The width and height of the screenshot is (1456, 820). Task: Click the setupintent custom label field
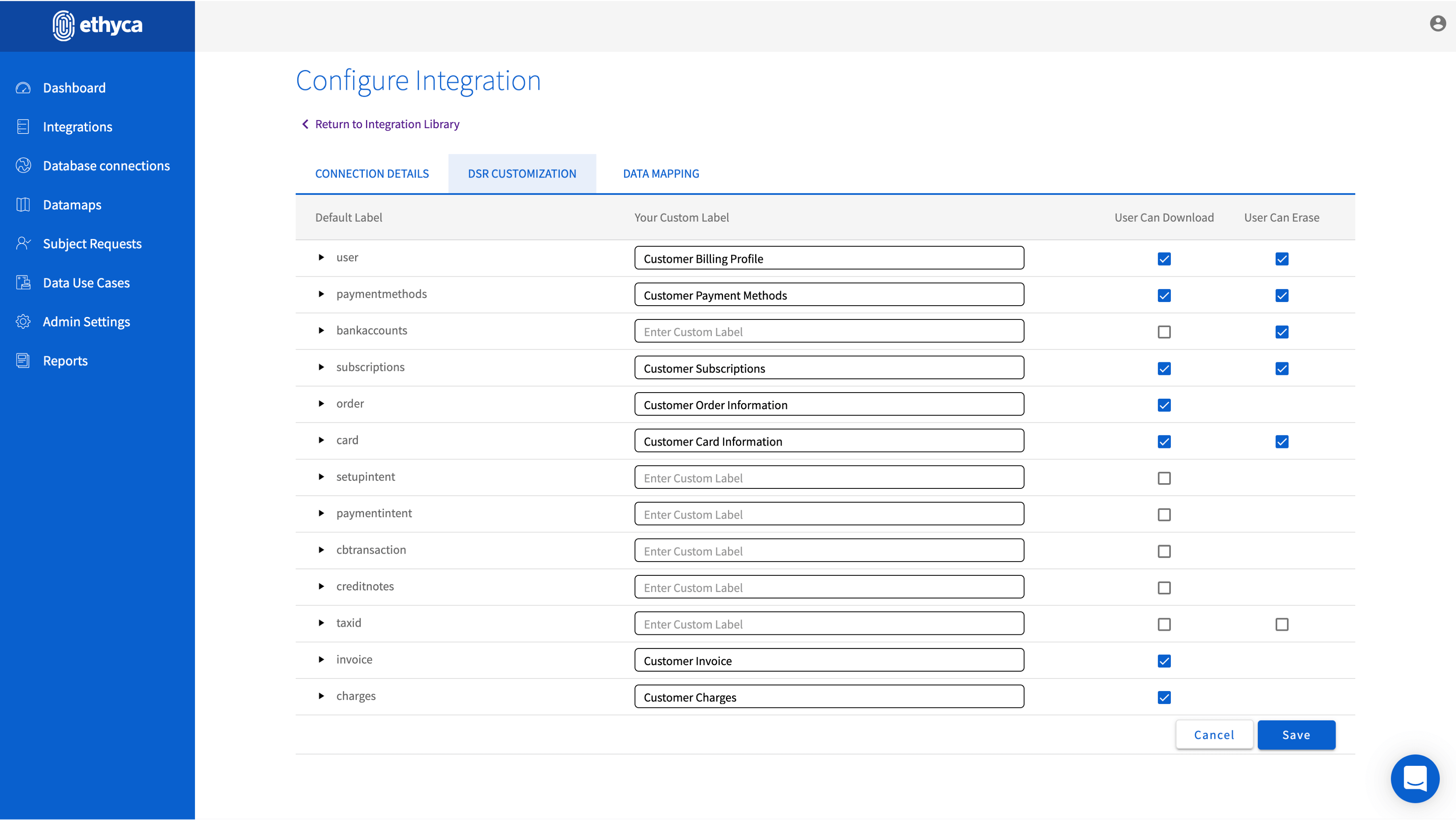pyautogui.click(x=829, y=478)
